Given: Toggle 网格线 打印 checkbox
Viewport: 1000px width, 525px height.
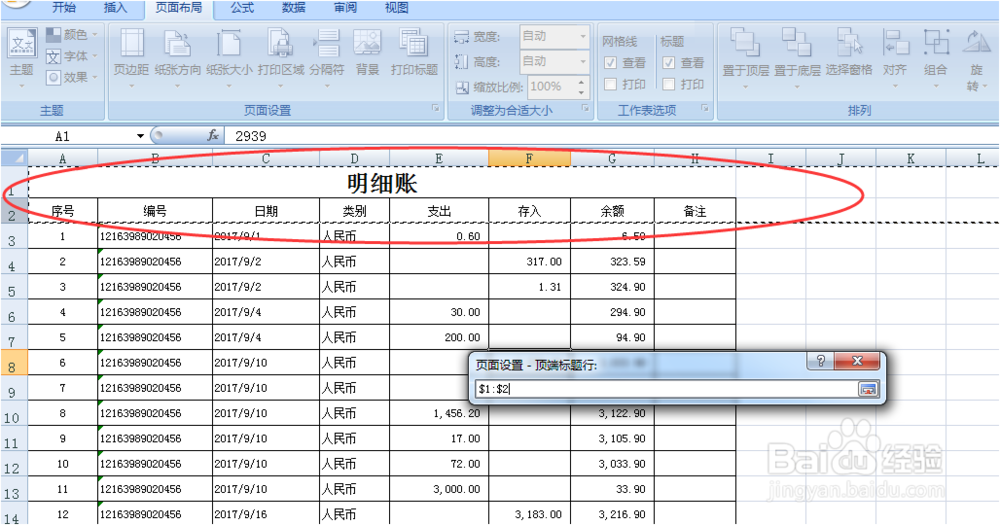Looking at the screenshot, I should point(610,84).
